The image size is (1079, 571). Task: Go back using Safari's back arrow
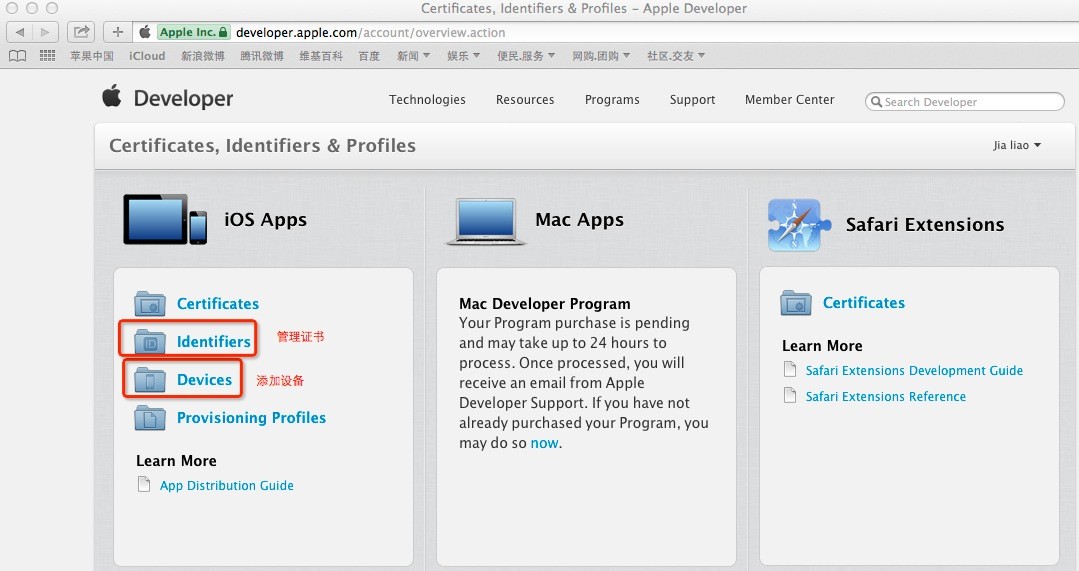[19, 32]
